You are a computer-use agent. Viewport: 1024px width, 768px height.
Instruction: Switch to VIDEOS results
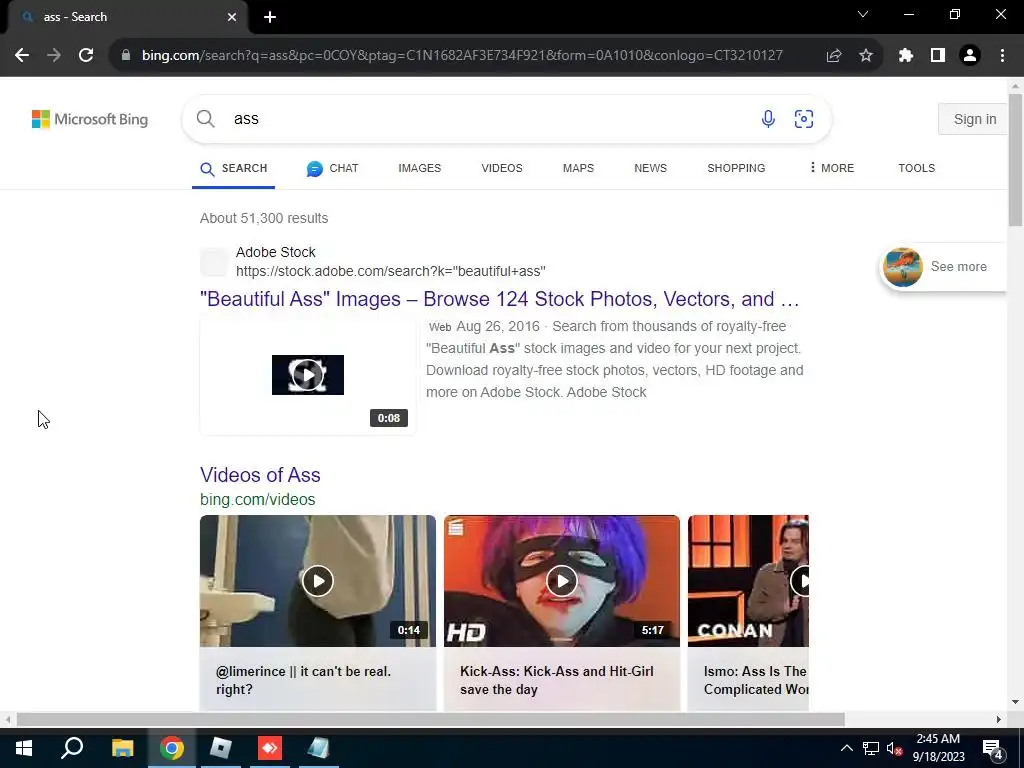tap(502, 168)
